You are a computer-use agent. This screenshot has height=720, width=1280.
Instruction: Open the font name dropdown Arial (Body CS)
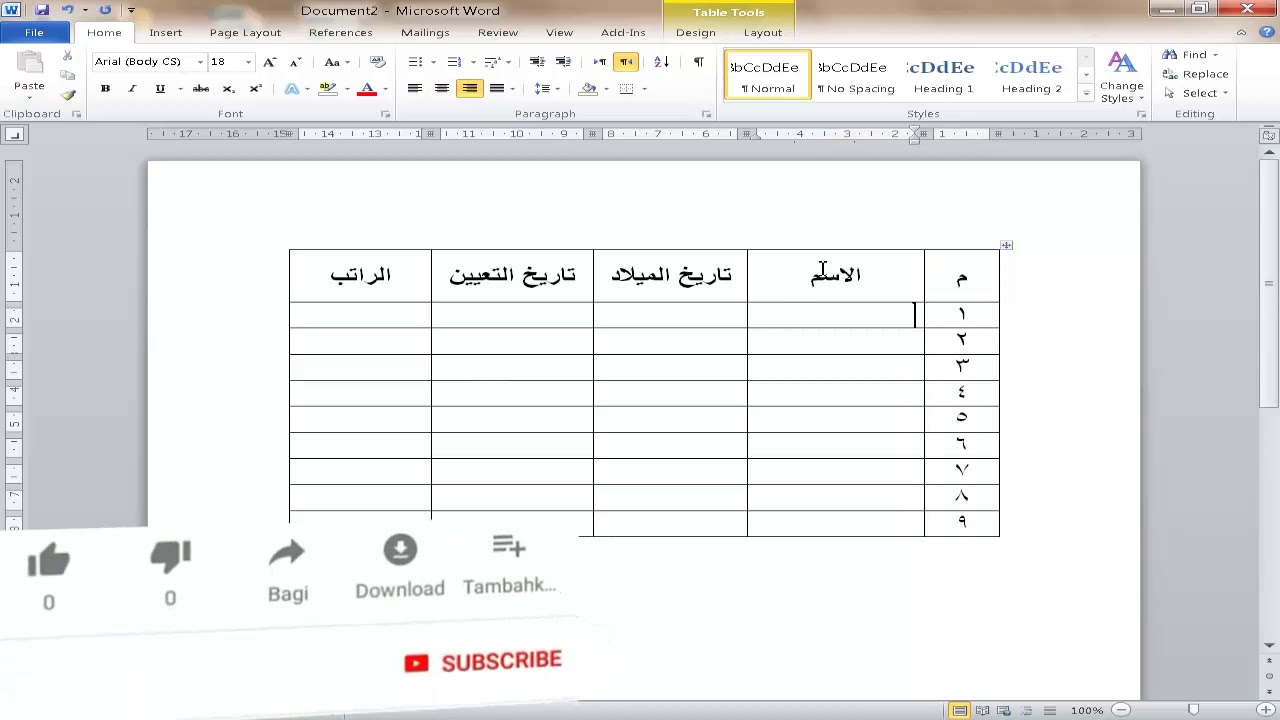[200, 62]
